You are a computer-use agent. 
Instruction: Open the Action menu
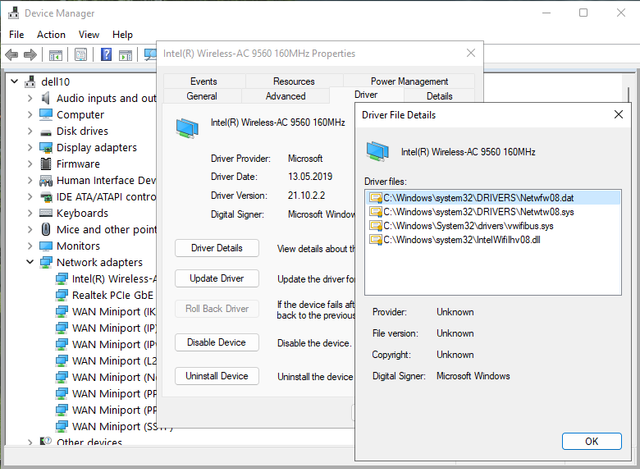pos(51,35)
